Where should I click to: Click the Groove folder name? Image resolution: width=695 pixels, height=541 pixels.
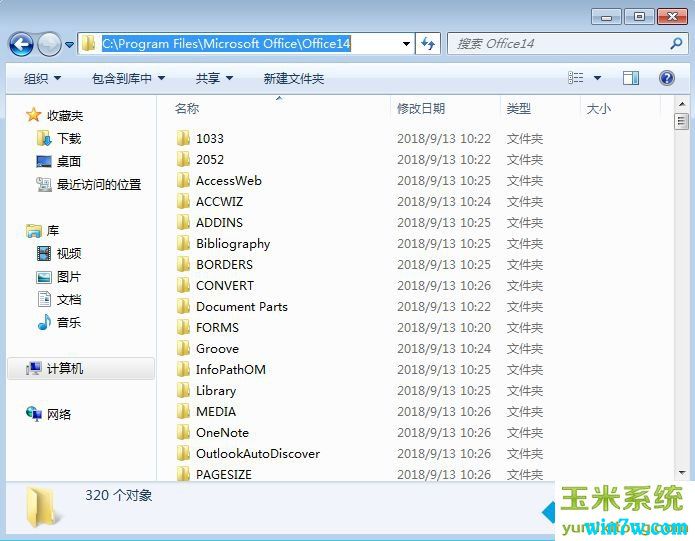coord(217,349)
